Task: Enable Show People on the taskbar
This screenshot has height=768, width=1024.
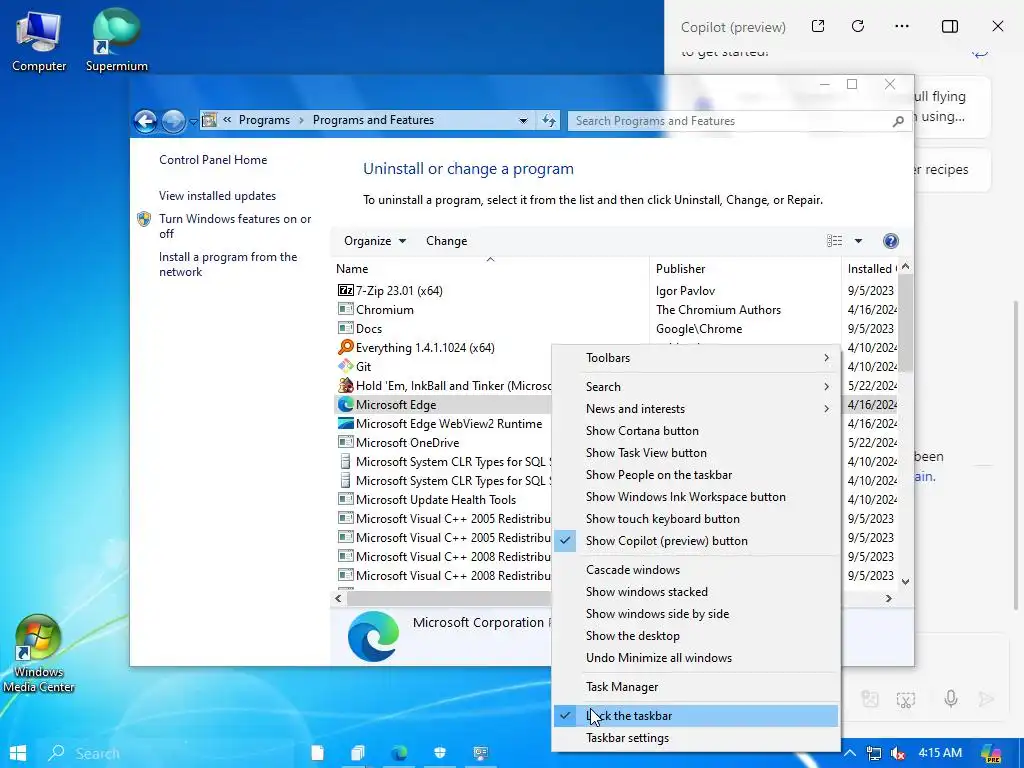Action: pos(696,475)
